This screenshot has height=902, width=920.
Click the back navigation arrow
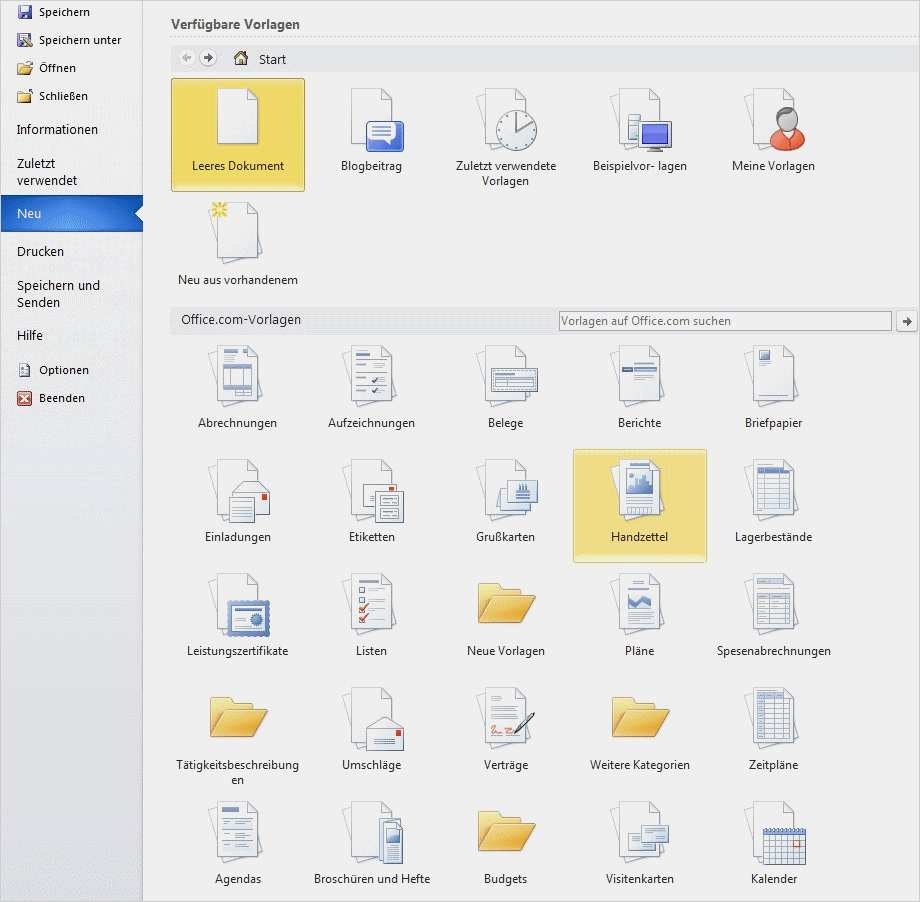[187, 58]
